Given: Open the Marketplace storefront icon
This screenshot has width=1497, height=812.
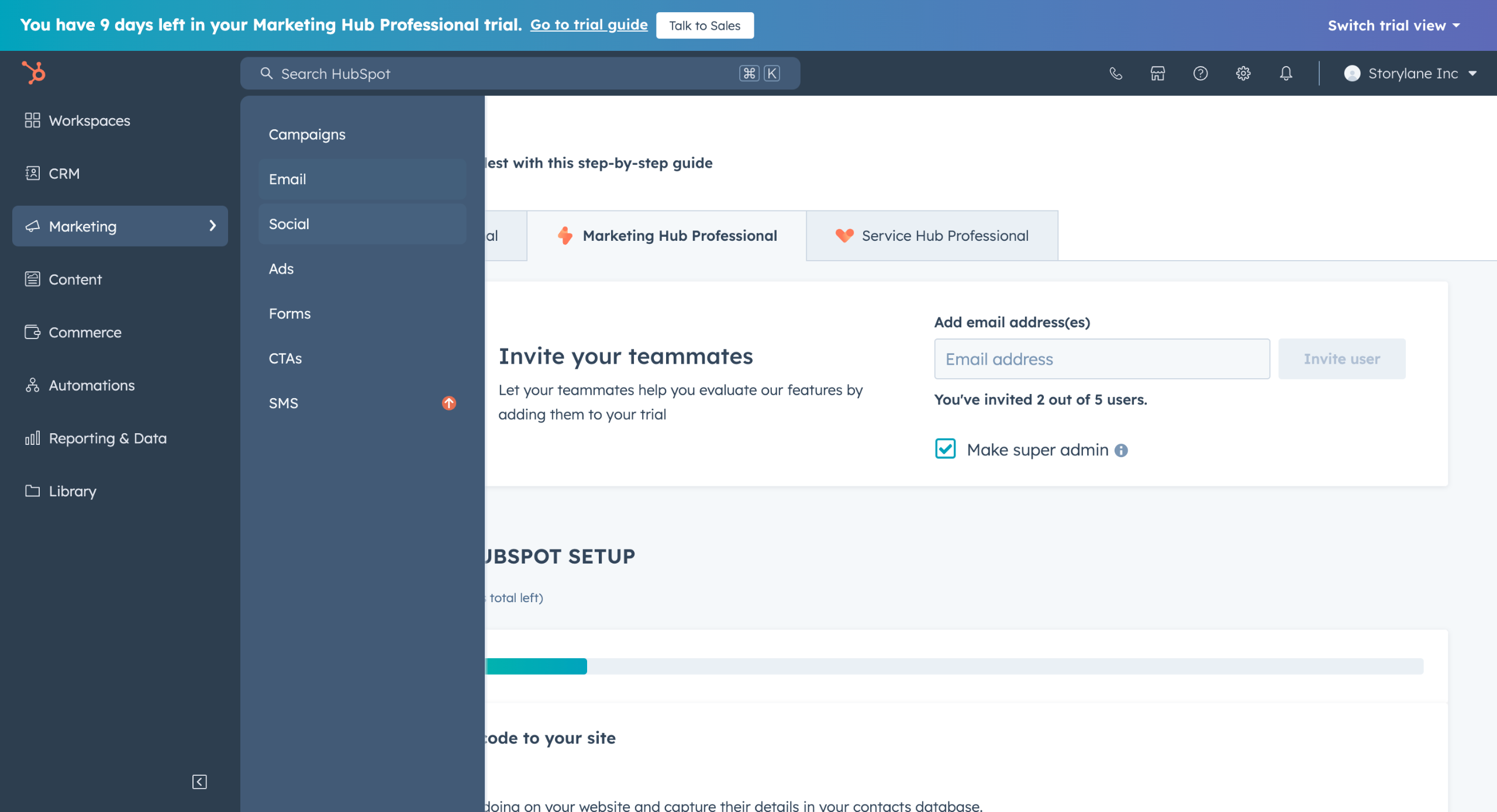Looking at the screenshot, I should tap(1158, 74).
